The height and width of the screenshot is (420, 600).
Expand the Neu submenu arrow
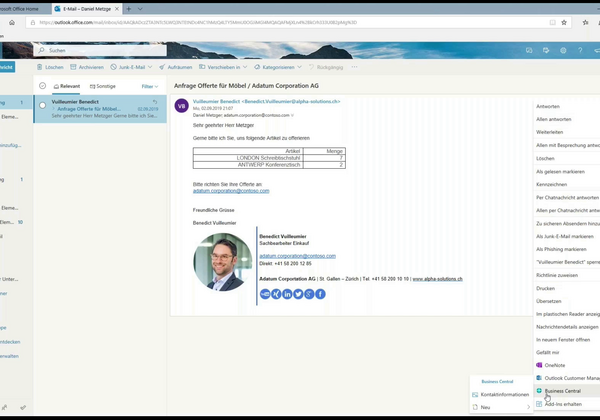click(x=528, y=407)
